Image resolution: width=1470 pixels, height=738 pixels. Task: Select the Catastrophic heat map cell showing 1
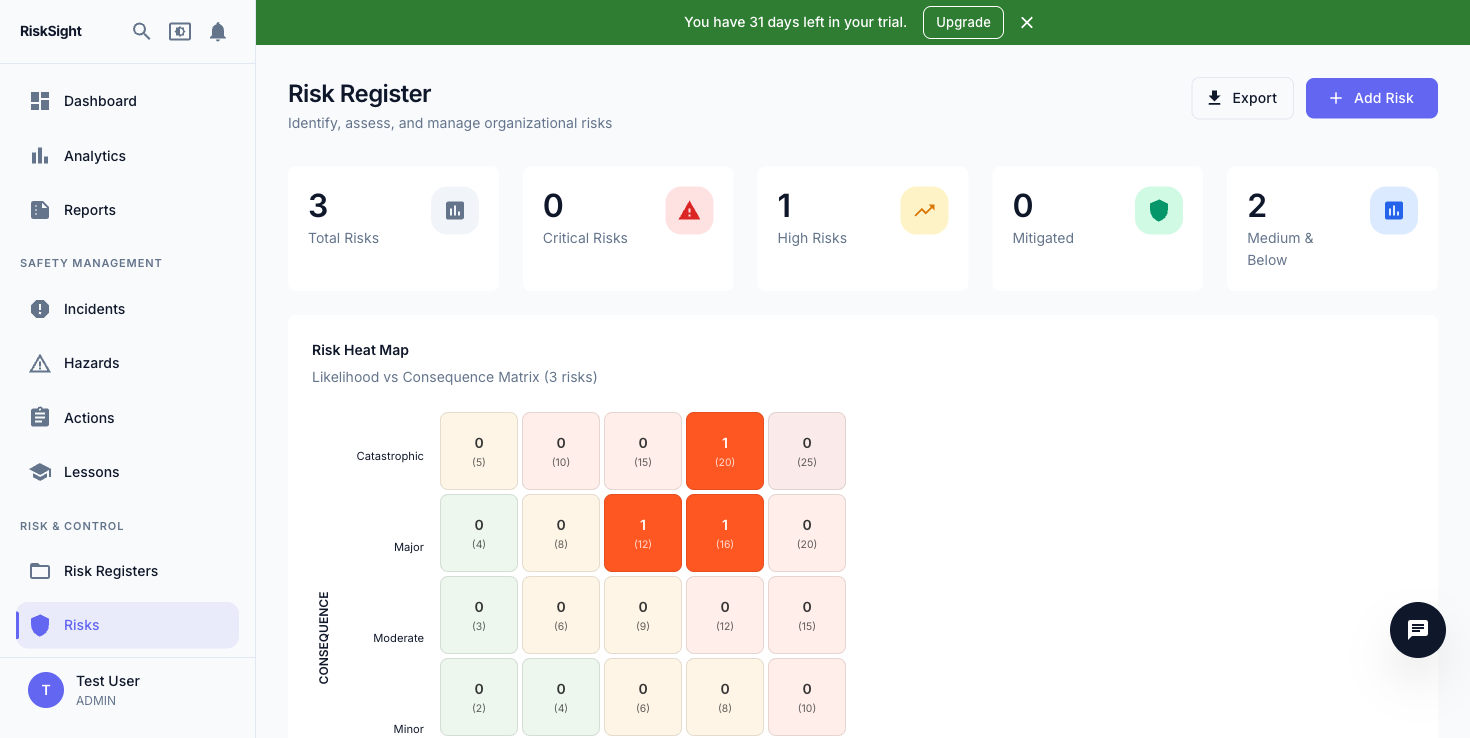[x=725, y=451]
